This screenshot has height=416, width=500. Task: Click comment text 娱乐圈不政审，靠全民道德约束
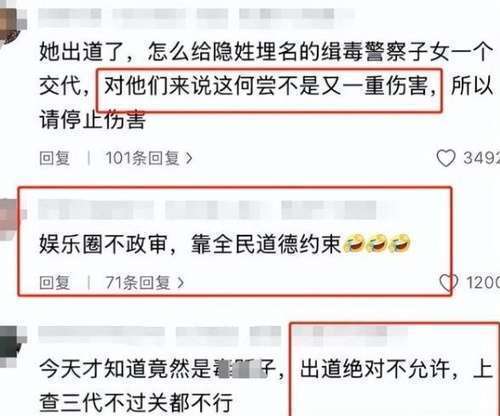tap(190, 244)
